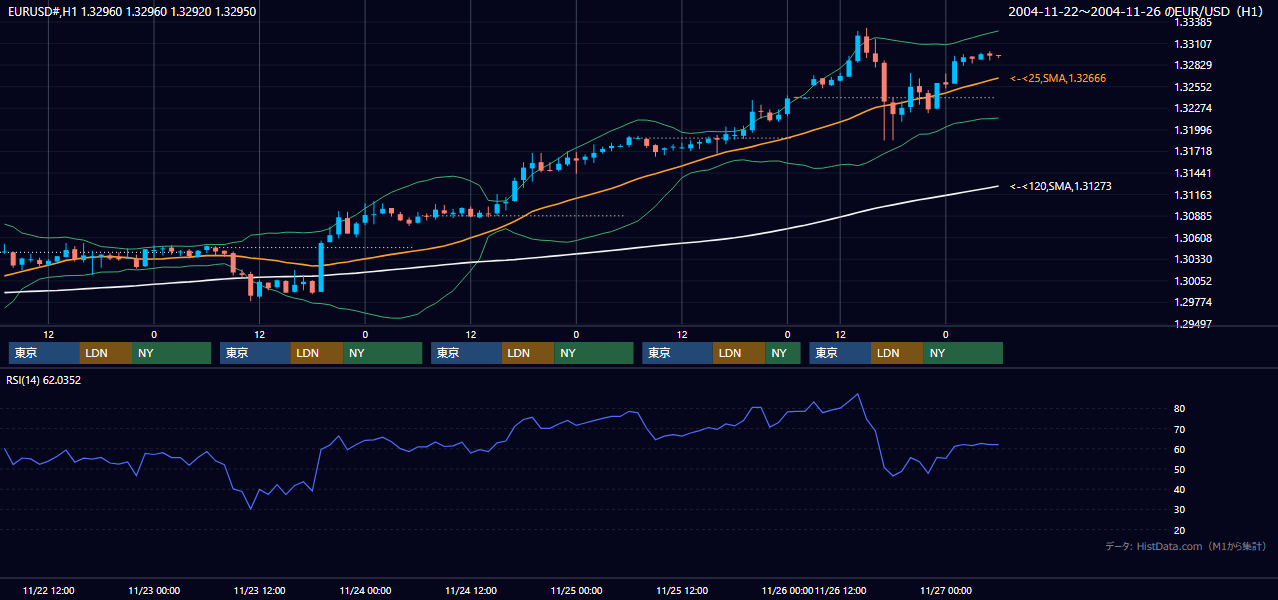Viewport: 1278px width, 600px height.
Task: Click the RSI(14) 62.0352 indicator label
Action: (x=44, y=380)
